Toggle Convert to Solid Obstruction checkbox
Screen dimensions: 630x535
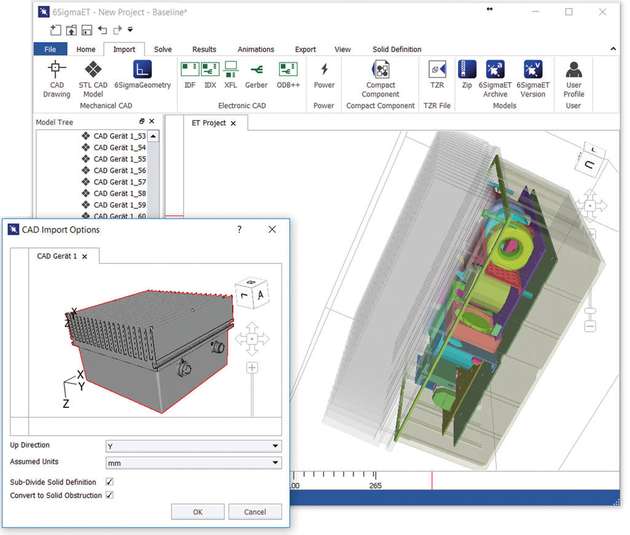[x=109, y=495]
